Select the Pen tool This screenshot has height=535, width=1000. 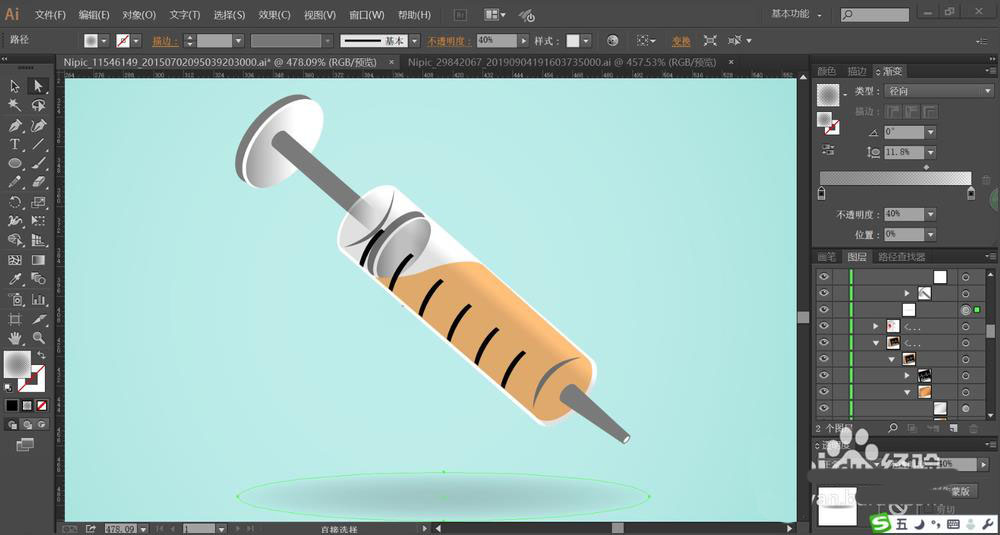pos(15,125)
